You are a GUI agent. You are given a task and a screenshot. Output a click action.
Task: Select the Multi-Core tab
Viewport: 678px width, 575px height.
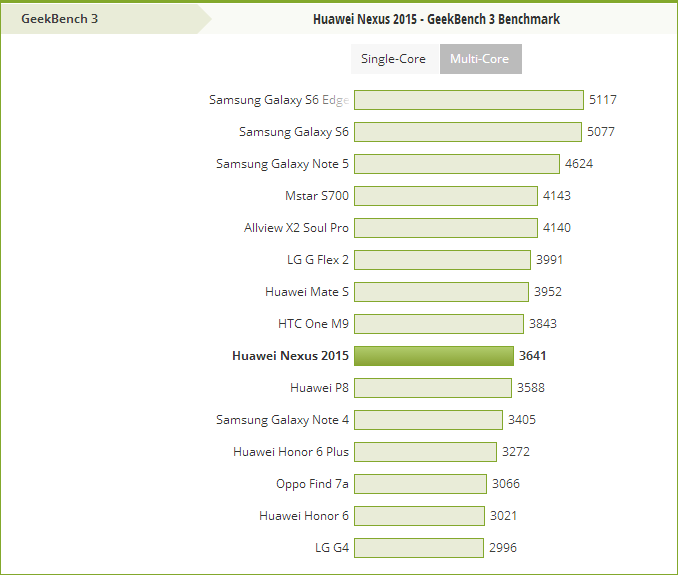(481, 59)
